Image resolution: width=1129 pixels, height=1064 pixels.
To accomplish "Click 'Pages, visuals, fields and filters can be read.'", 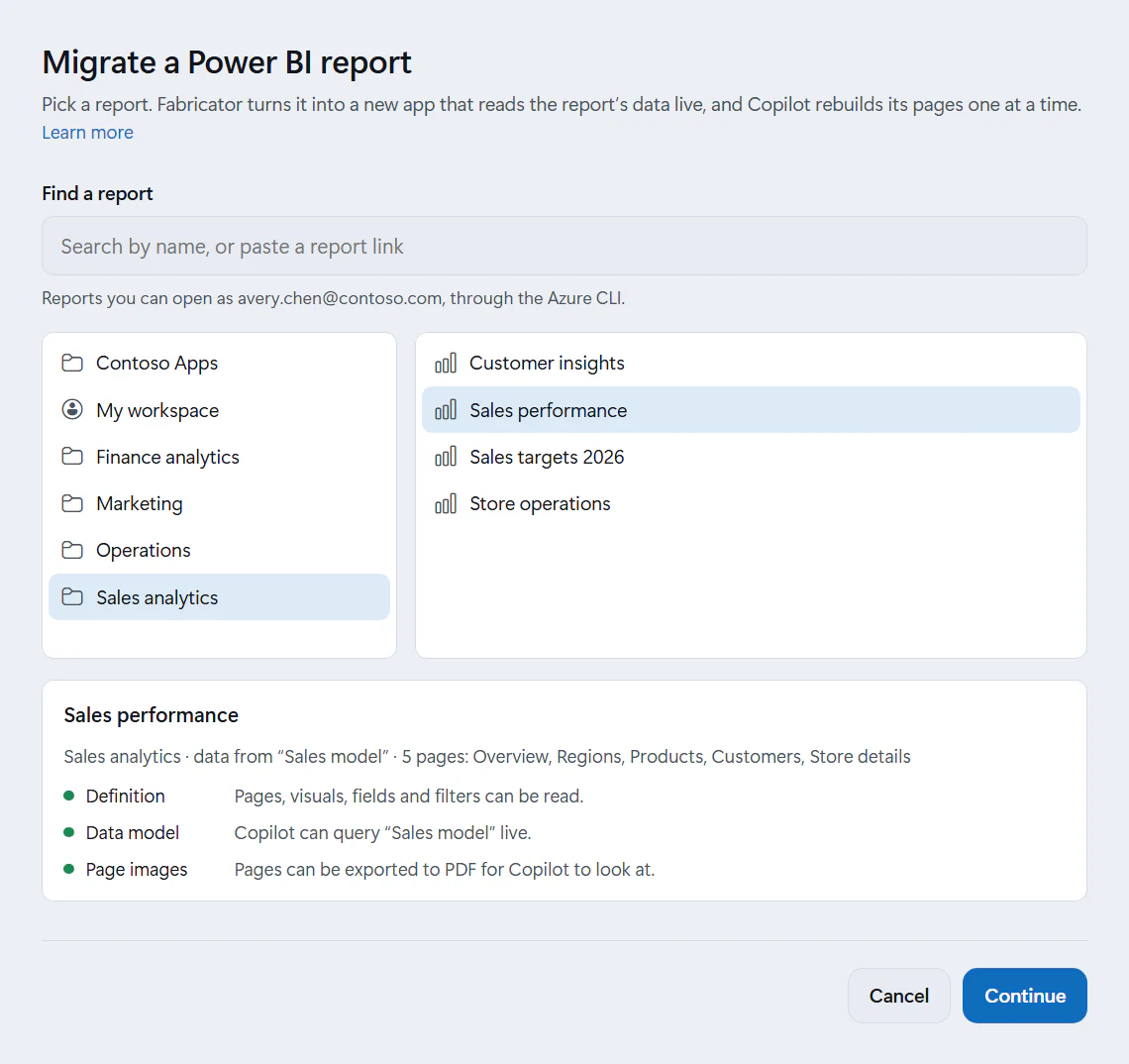I will pyautogui.click(x=409, y=797).
